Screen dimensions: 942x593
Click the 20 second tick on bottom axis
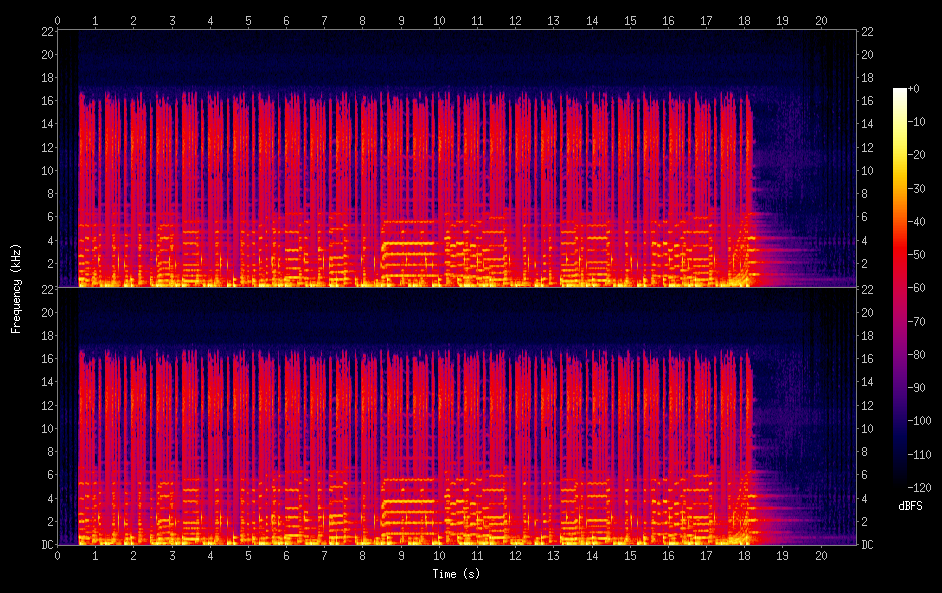point(820,556)
